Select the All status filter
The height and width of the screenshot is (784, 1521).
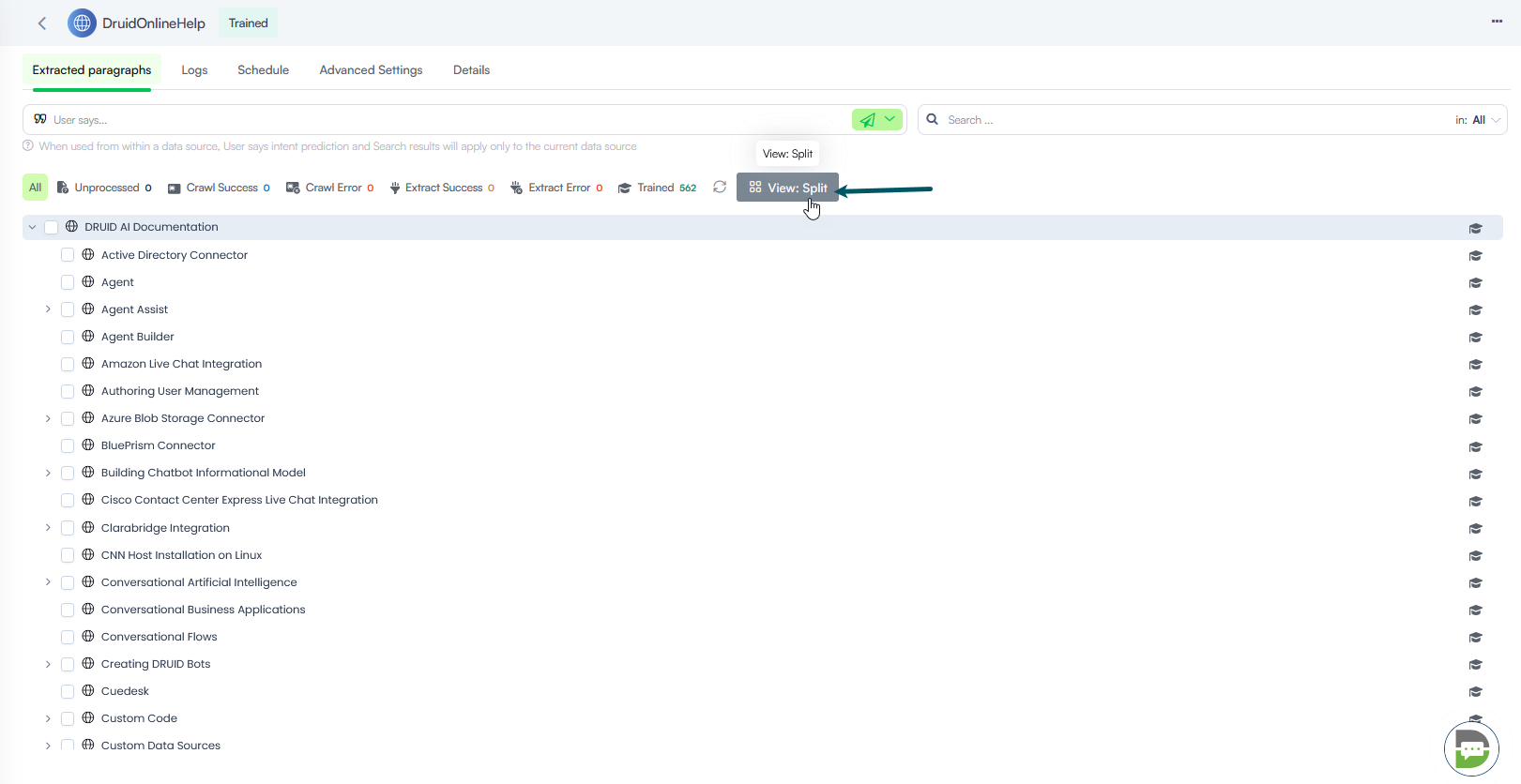(x=36, y=188)
